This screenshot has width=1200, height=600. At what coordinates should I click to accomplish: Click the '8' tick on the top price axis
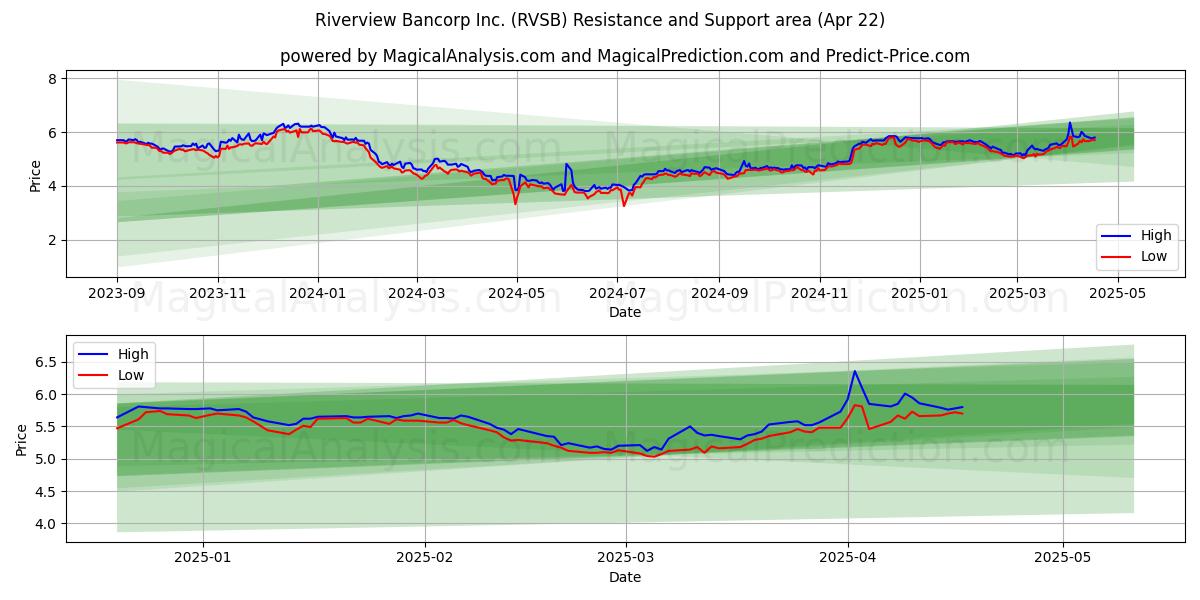point(54,78)
